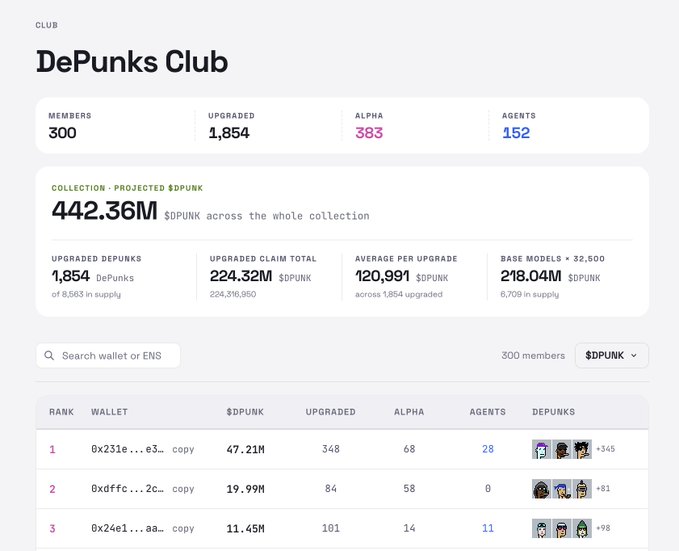This screenshot has width=679, height=551.
Task: Click alpha count 58 in rank 2
Action: tap(409, 489)
